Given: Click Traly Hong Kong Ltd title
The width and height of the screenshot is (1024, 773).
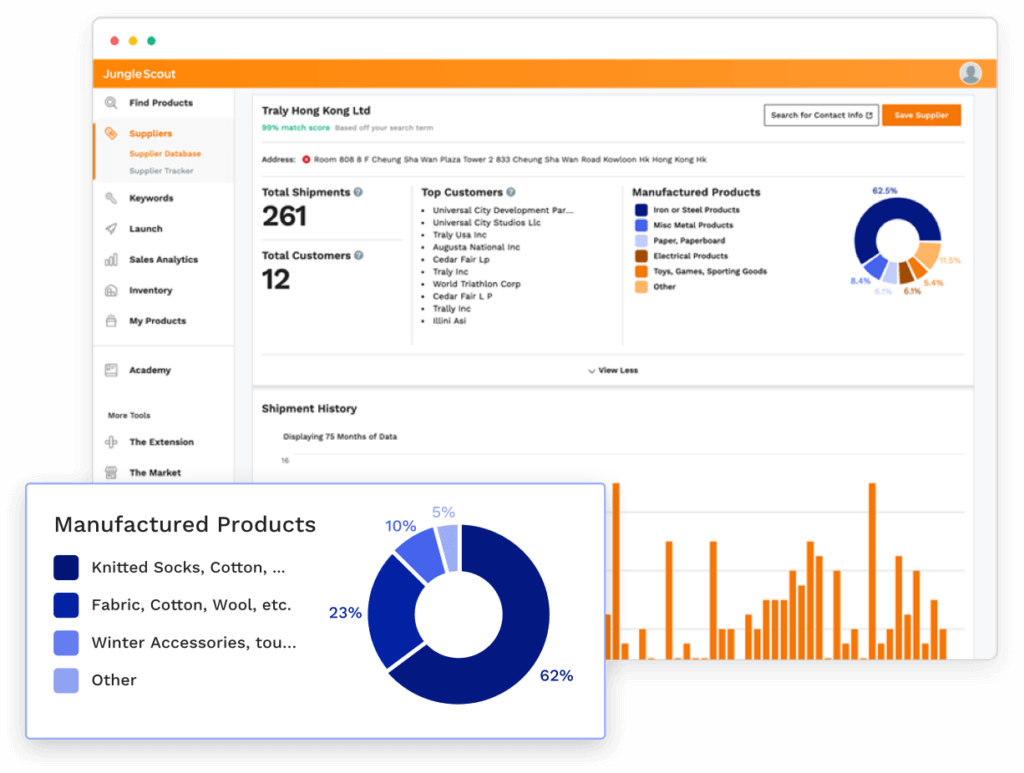Looking at the screenshot, I should [x=316, y=110].
